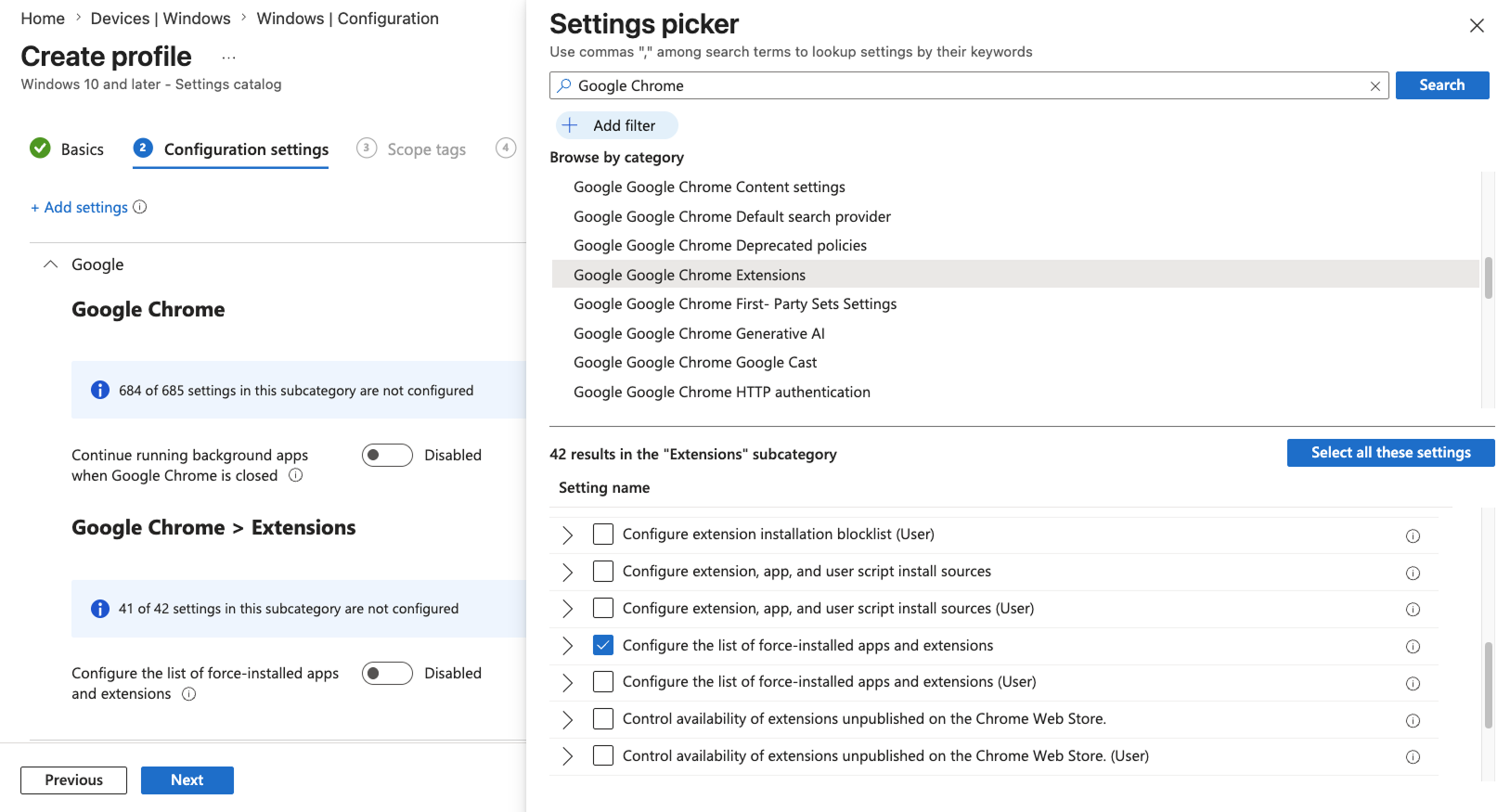Screen dimensions: 1510x812
Task: Click the plus icon beside Add filter
Action: click(x=570, y=125)
